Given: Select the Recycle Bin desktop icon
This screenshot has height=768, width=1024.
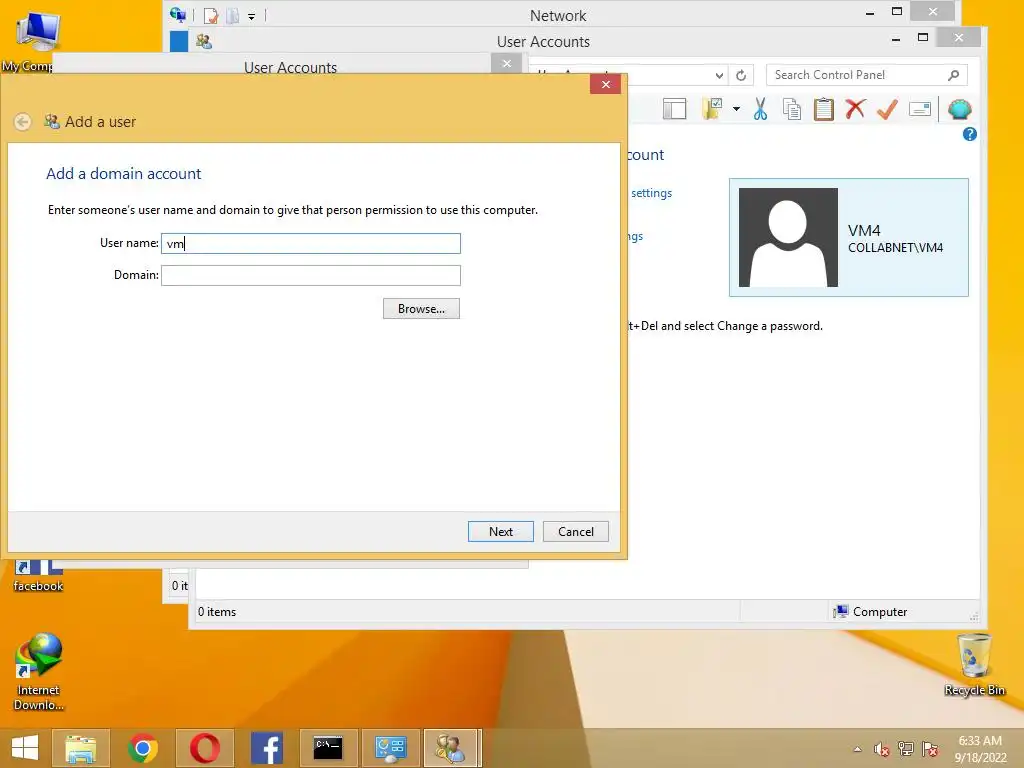Looking at the screenshot, I should [974, 665].
